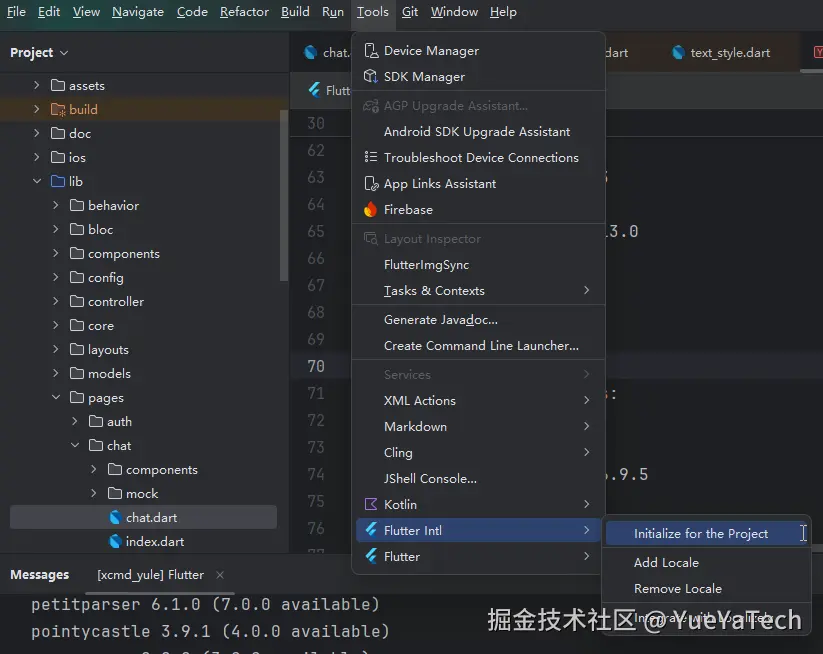This screenshot has height=654, width=823.
Task: Open the Git menu
Action: click(410, 12)
